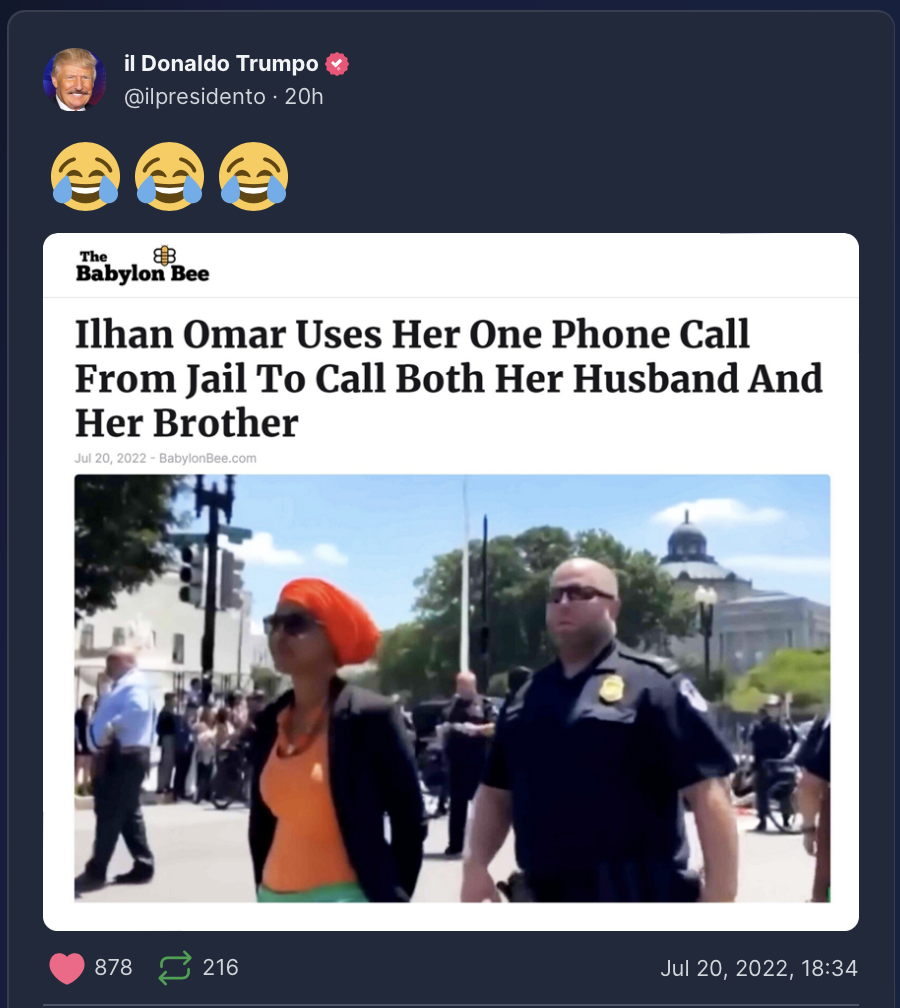The image size is (900, 1008).
Task: View the 878 likes count
Action: 113,968
